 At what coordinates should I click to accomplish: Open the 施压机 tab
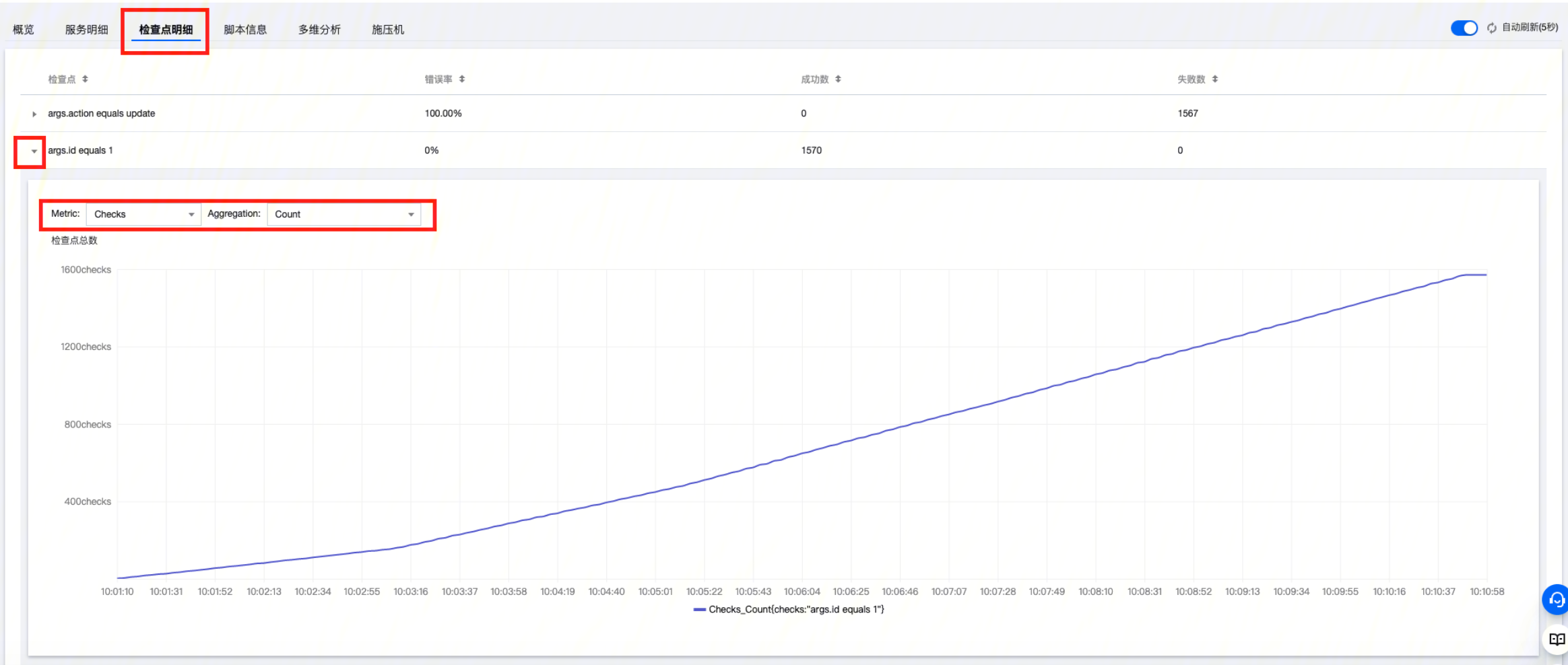[388, 30]
